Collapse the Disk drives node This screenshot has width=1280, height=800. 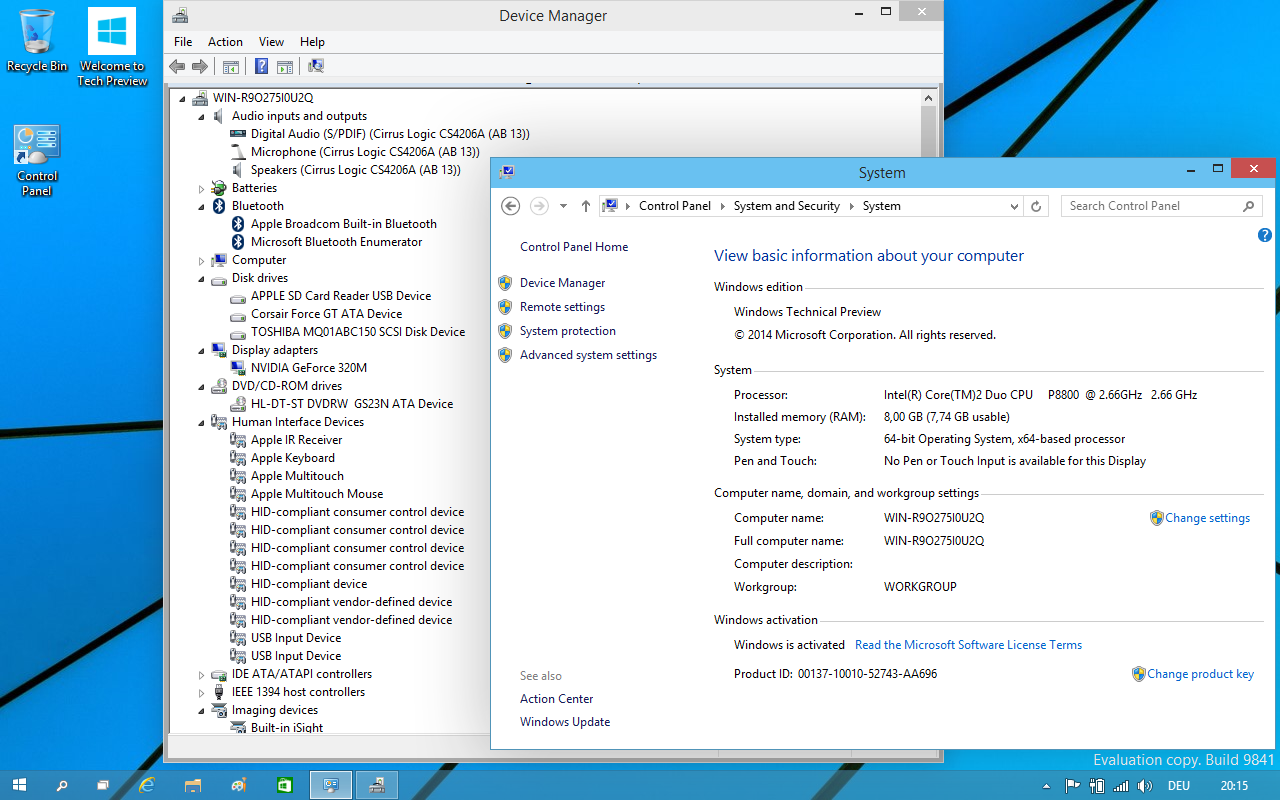201,278
